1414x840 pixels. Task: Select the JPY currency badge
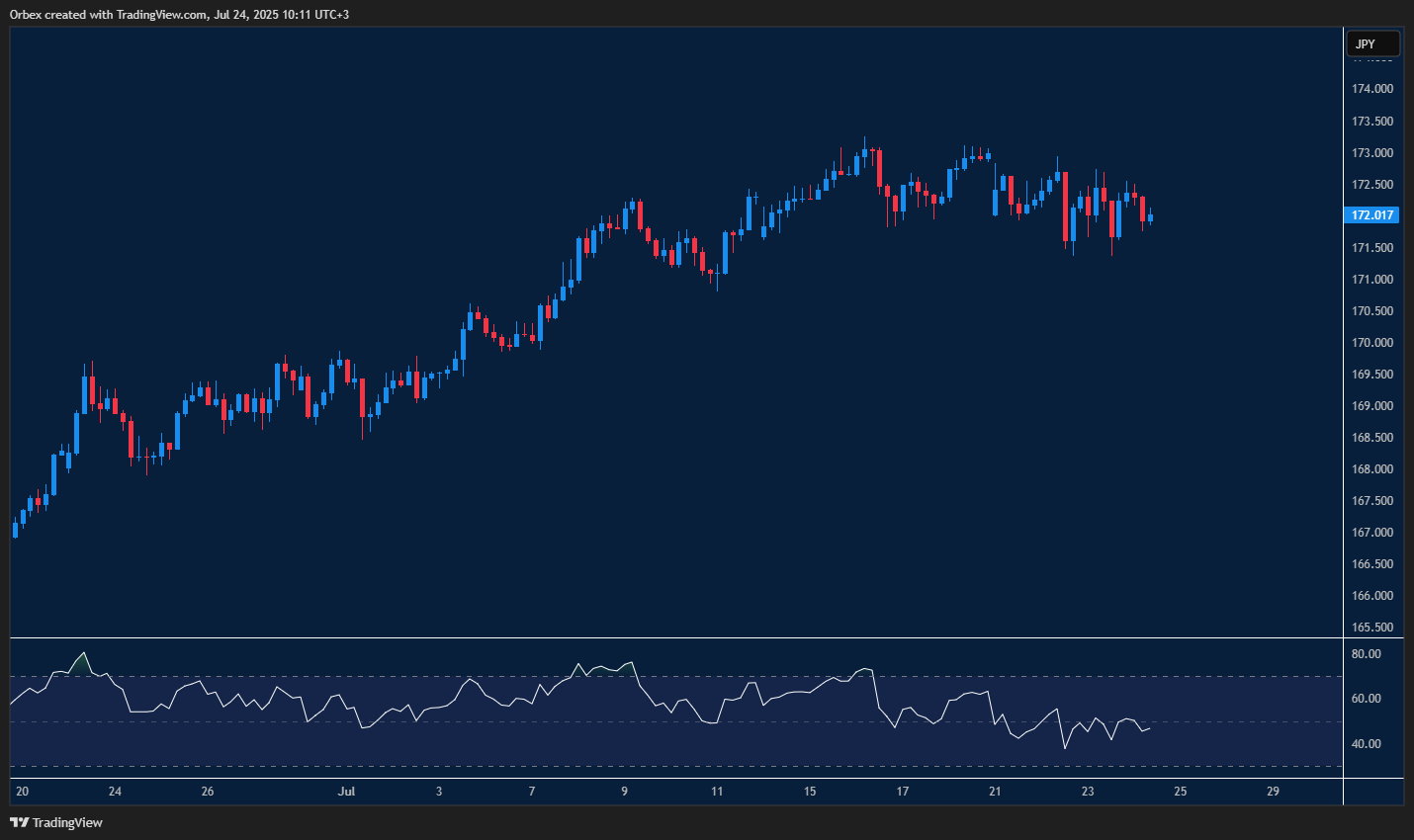(1372, 43)
